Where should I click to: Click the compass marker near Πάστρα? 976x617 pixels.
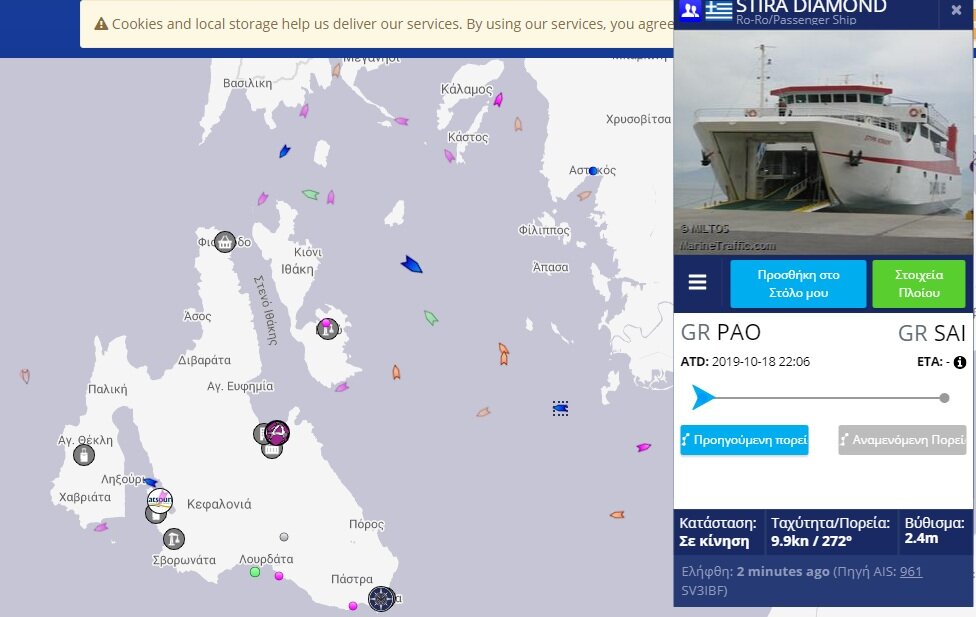(381, 598)
